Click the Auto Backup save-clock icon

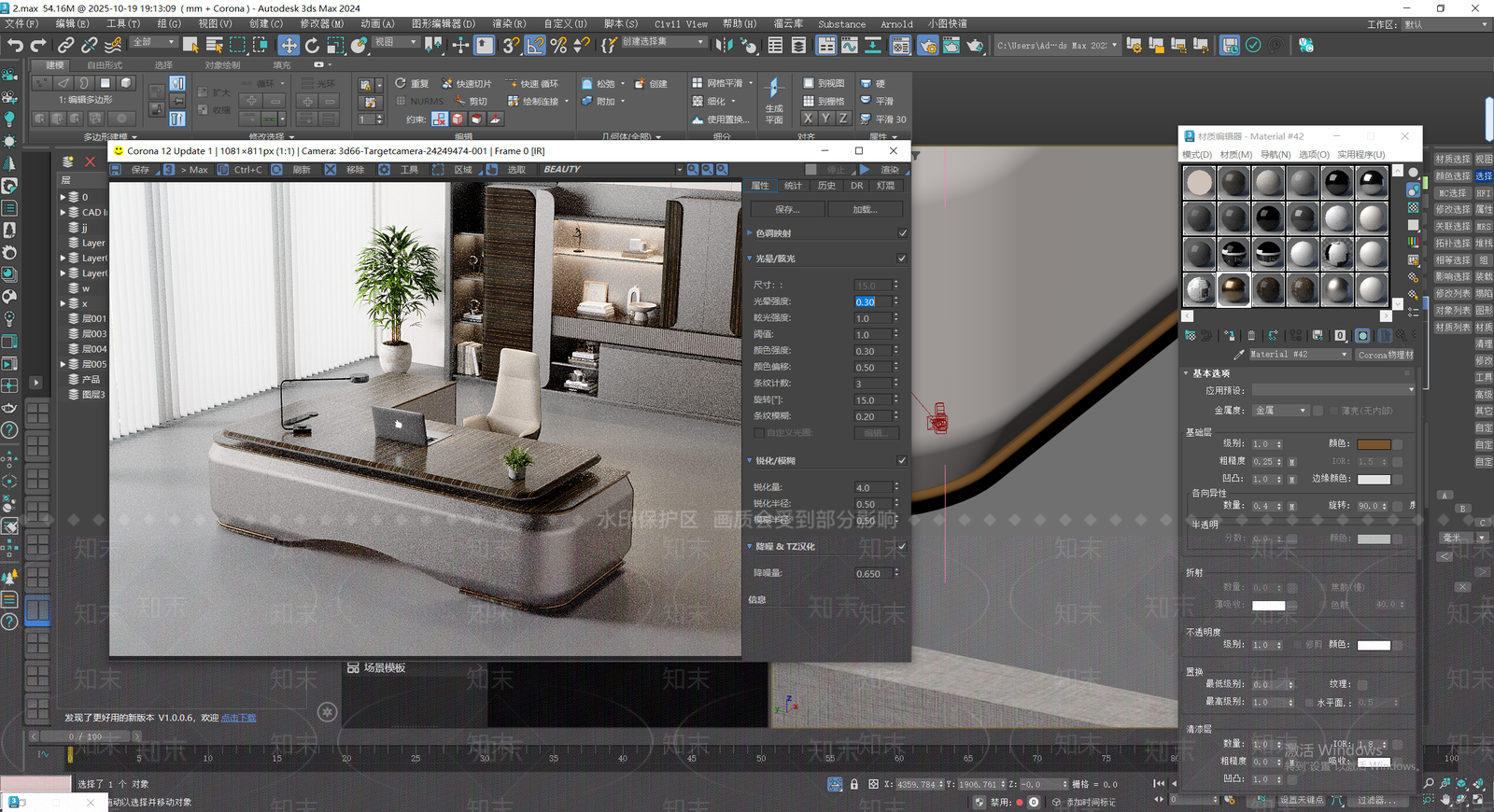click(x=1230, y=45)
